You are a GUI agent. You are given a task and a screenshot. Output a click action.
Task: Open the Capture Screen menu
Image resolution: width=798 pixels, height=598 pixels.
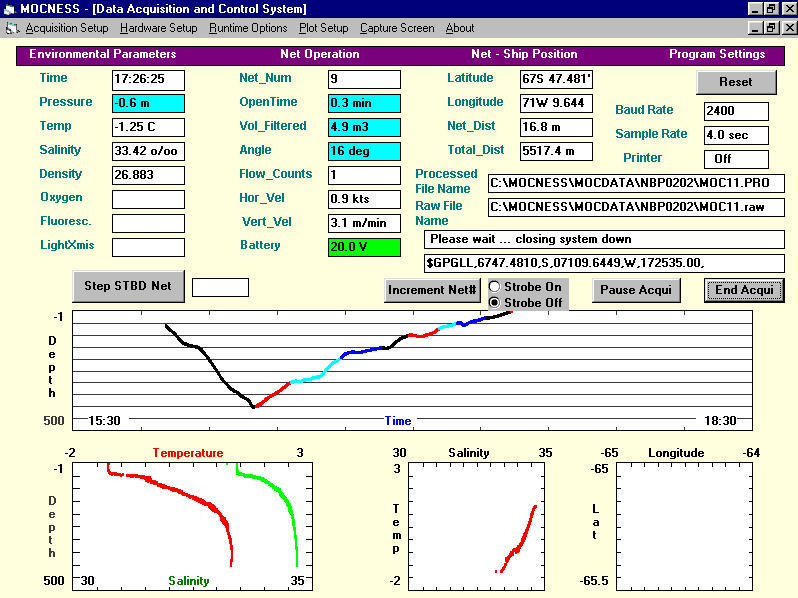(397, 28)
